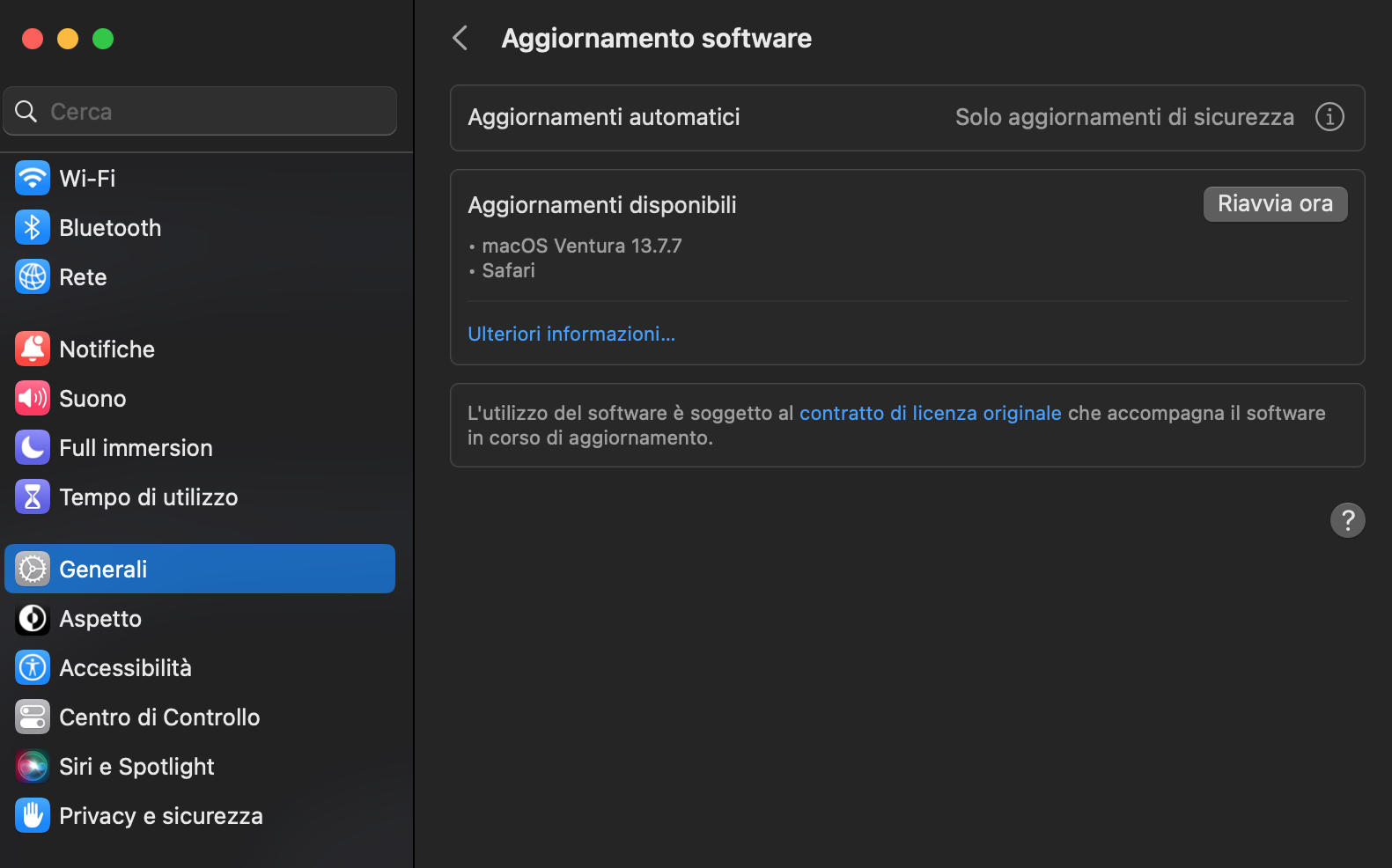Screen dimensions: 1392x868
Task: Open Privacy e sicurezza label
Action: pos(160,815)
